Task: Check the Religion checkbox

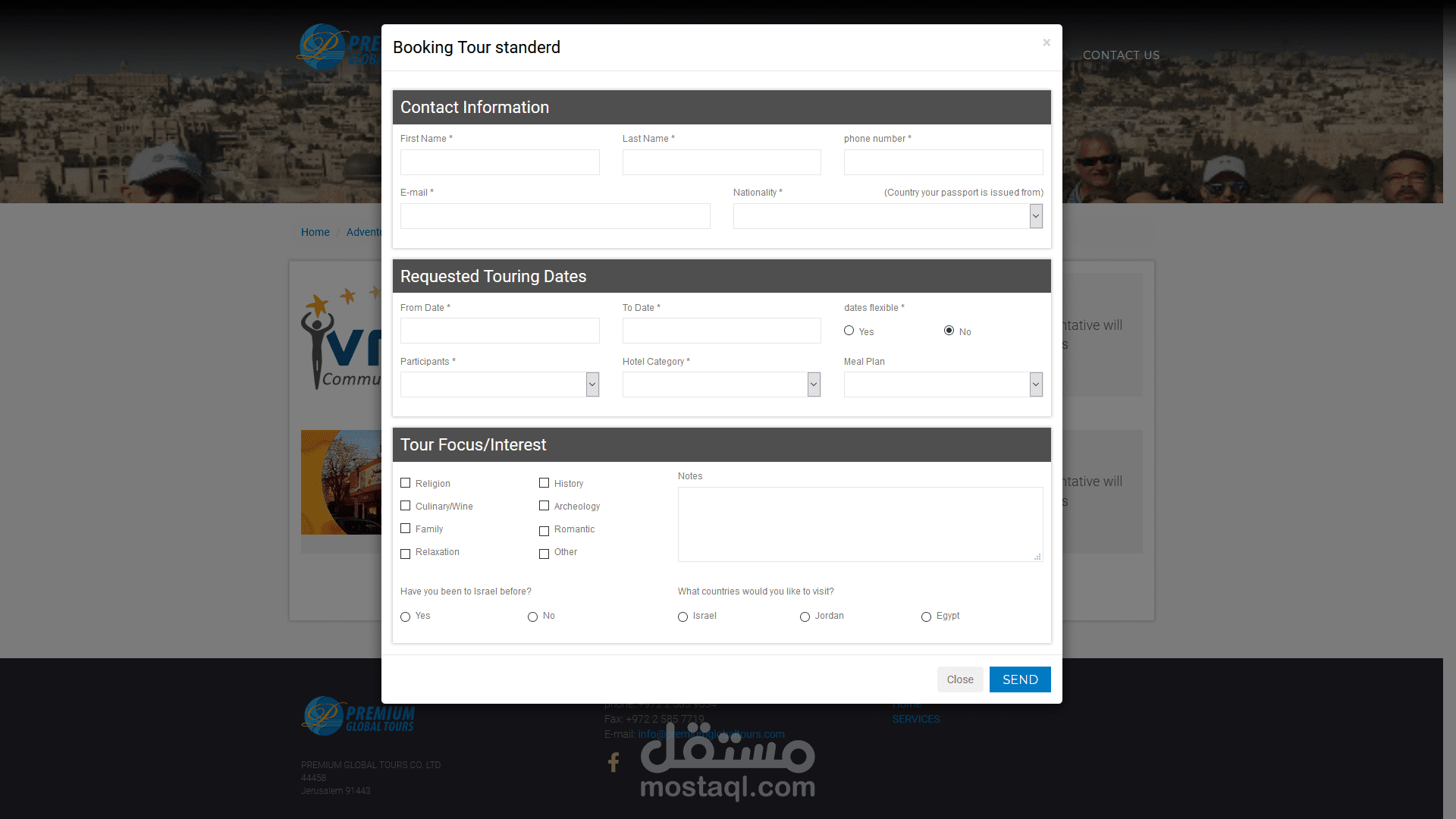Action: tap(406, 483)
